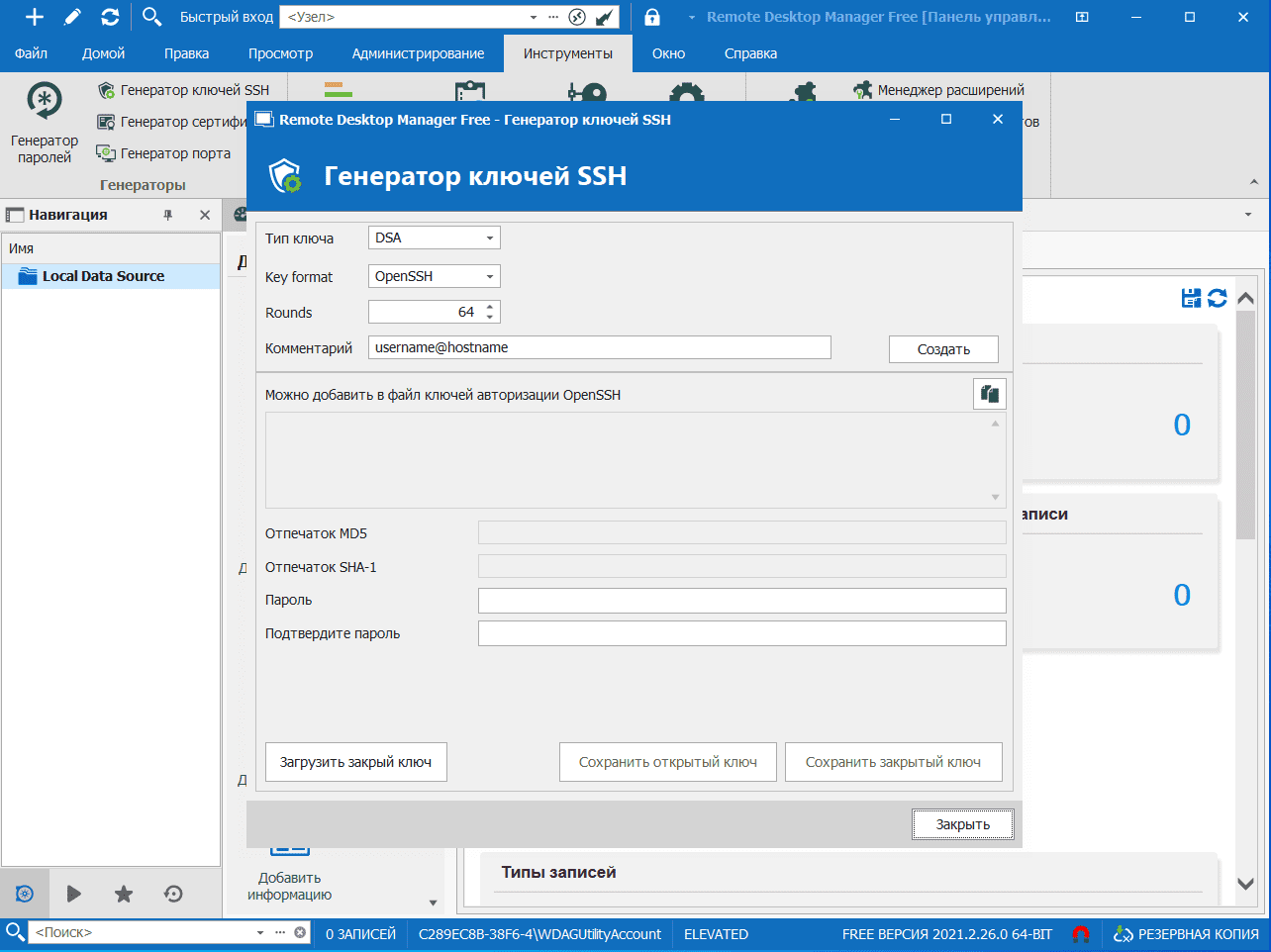
Task: Open the Администрирование tab
Action: (419, 53)
